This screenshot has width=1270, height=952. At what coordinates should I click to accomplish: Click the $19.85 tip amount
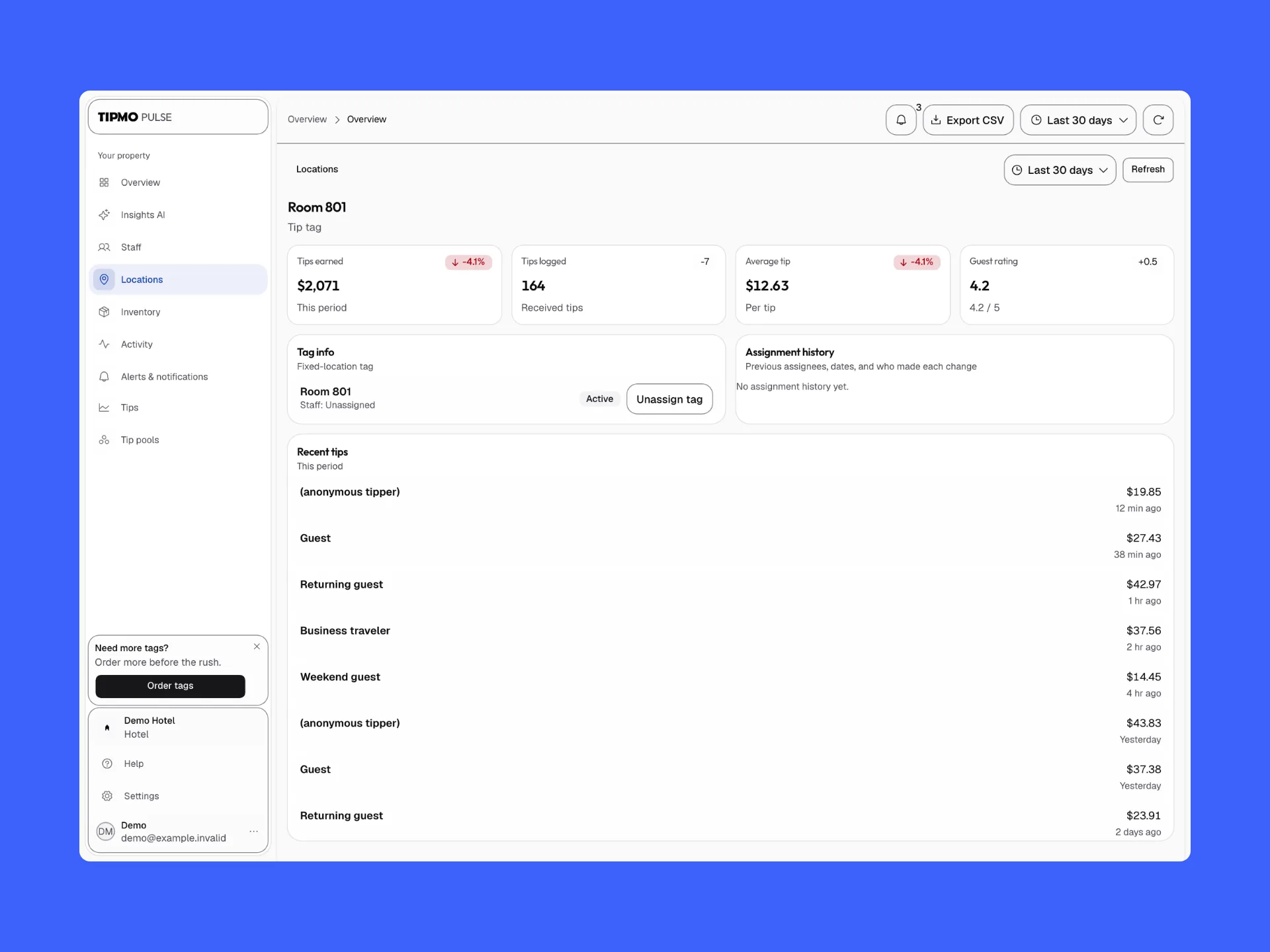point(1144,492)
